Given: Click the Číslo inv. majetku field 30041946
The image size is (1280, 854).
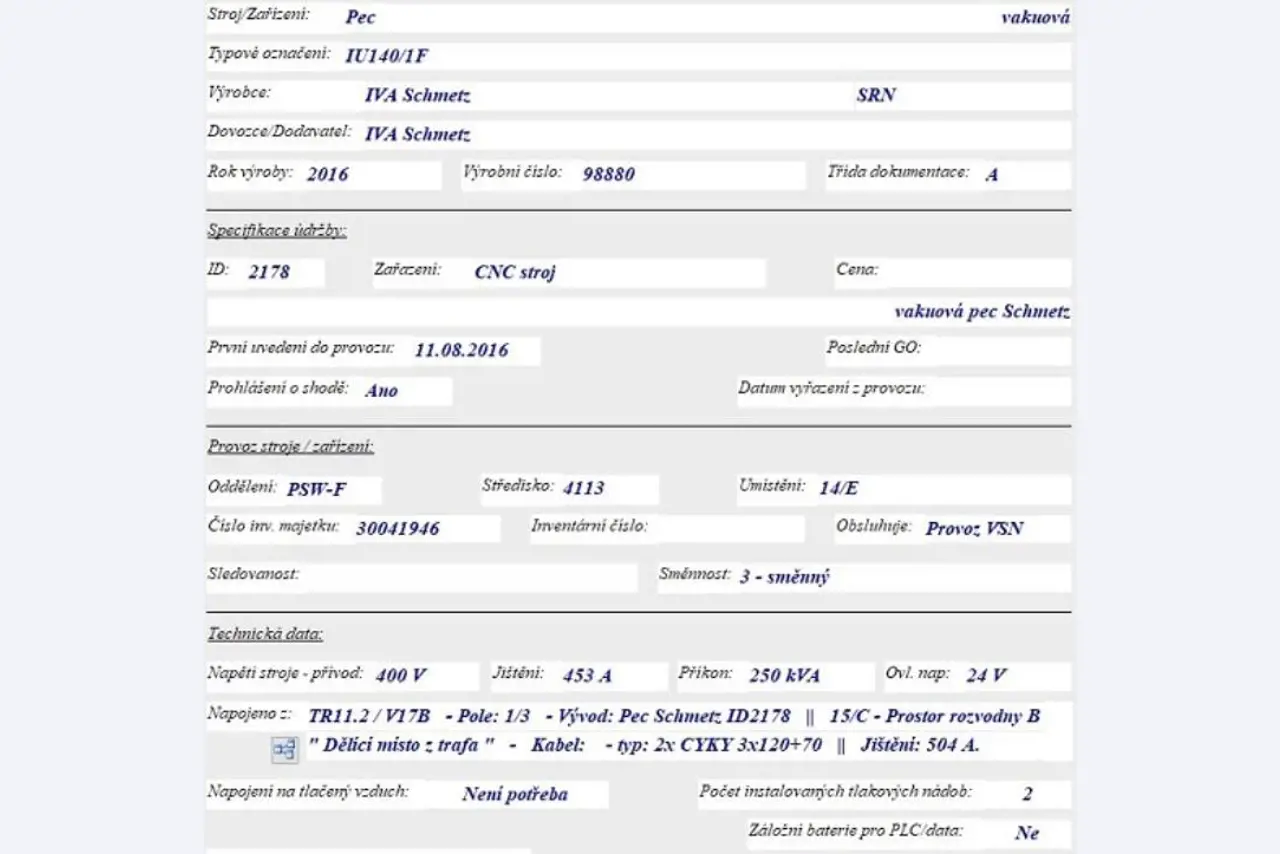Looking at the screenshot, I should 423,529.
